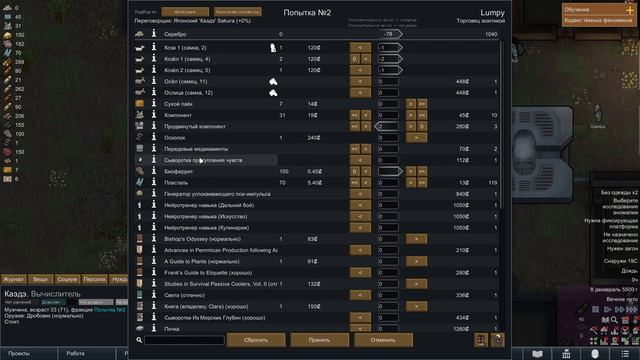Reset Продвинутый компонент with 0 button
This screenshot has height=360, width=640.
[422, 127]
